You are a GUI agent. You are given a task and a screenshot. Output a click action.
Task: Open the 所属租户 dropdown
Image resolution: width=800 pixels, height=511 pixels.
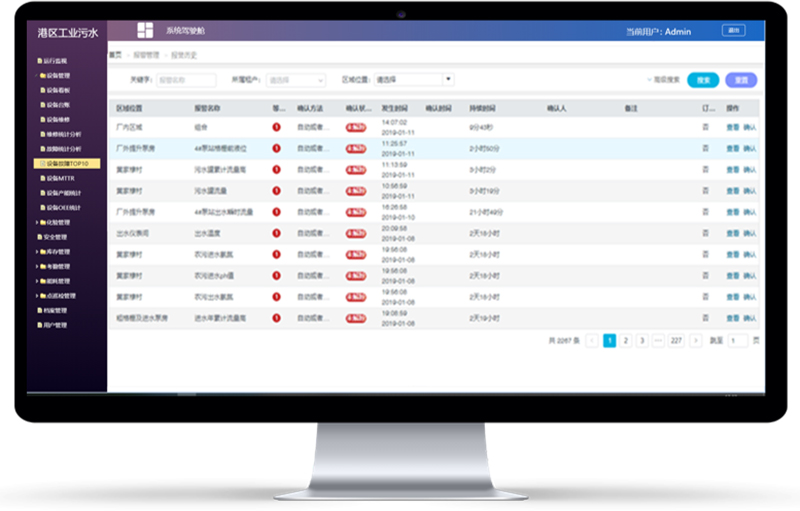[294, 79]
